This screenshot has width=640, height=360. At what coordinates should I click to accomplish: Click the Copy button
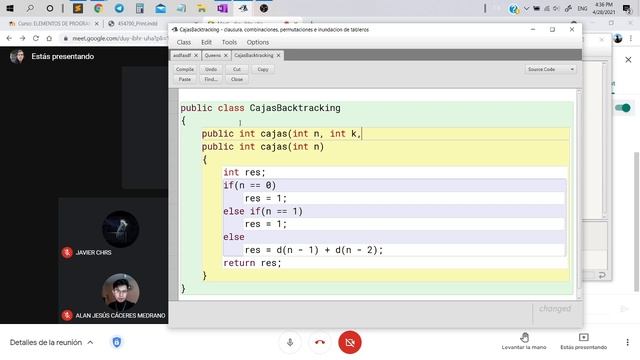tap(263, 69)
